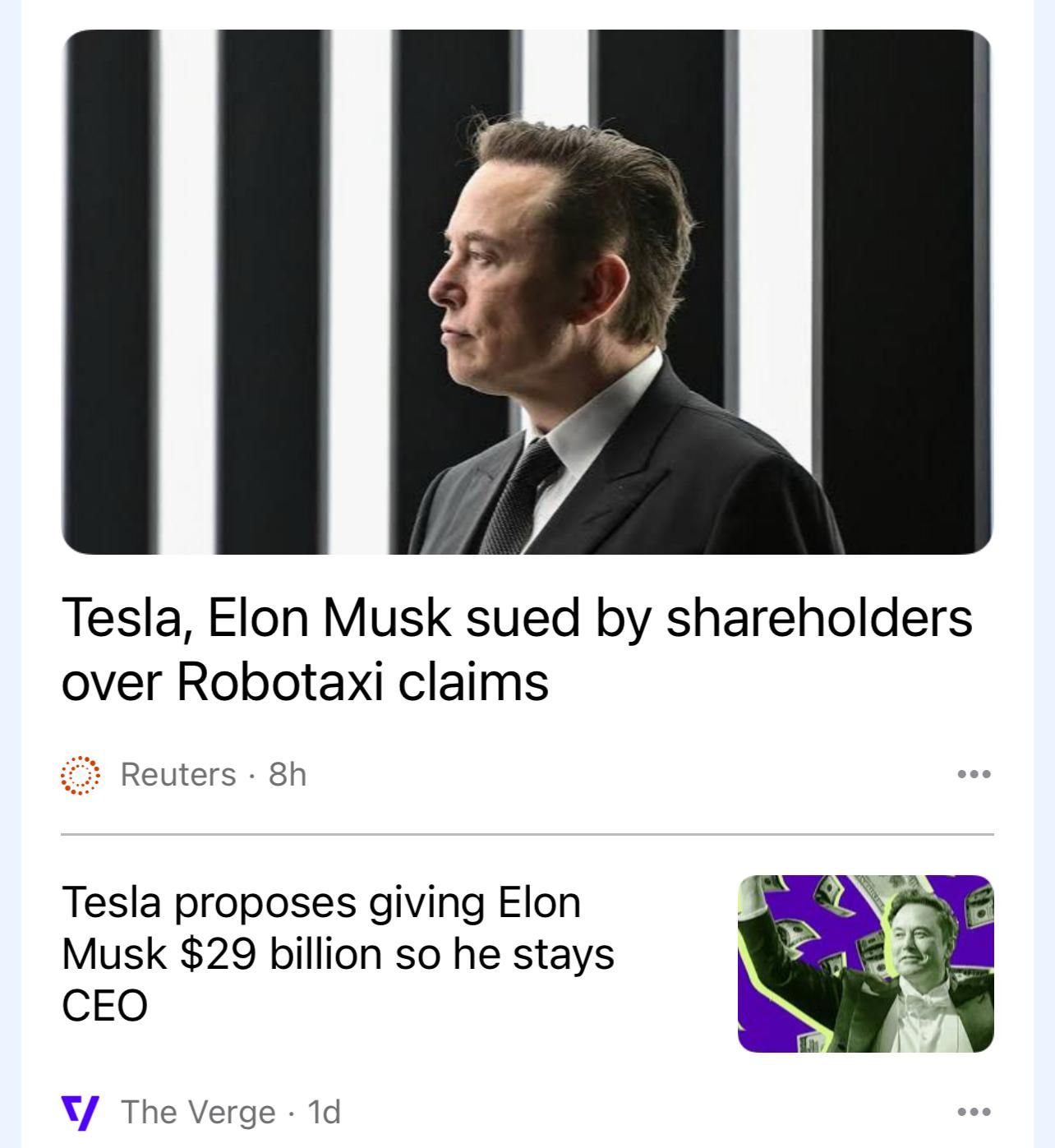Image resolution: width=1055 pixels, height=1148 pixels.
Task: Tap The Verge source name
Action: pyautogui.click(x=198, y=1112)
